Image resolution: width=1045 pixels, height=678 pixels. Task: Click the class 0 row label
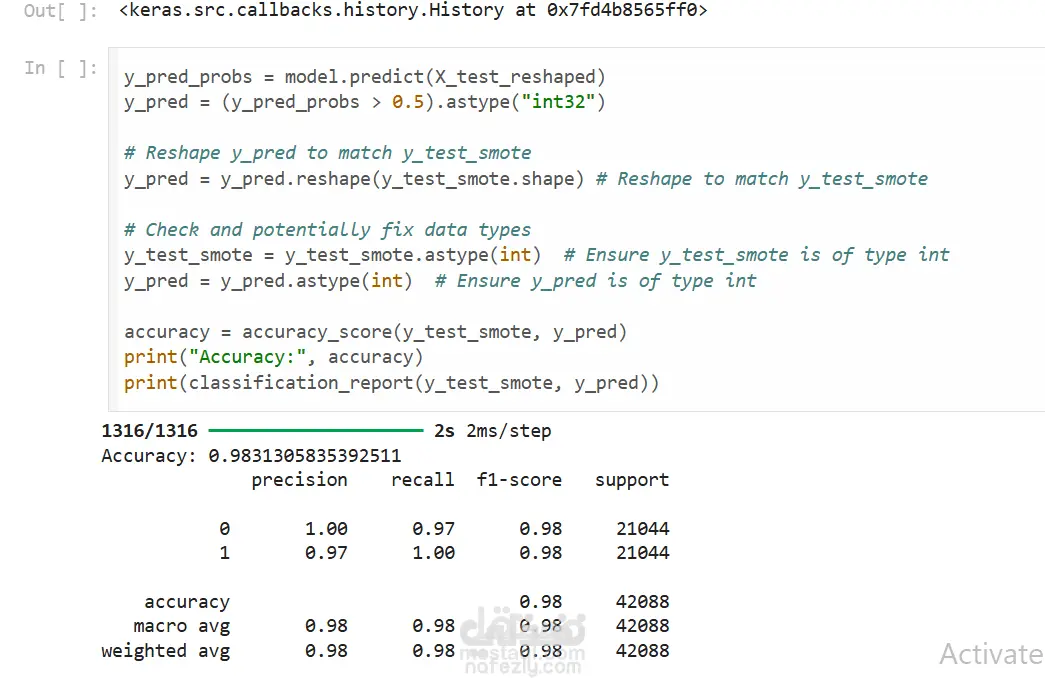(225, 529)
